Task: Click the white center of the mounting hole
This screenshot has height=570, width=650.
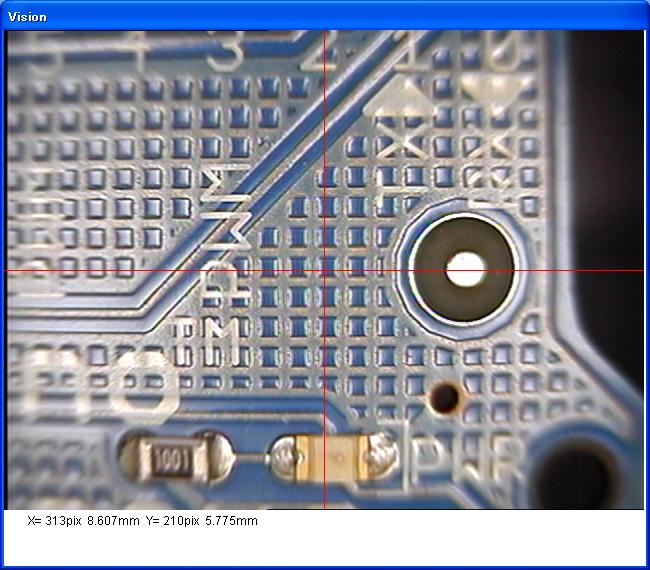Action: [466, 269]
